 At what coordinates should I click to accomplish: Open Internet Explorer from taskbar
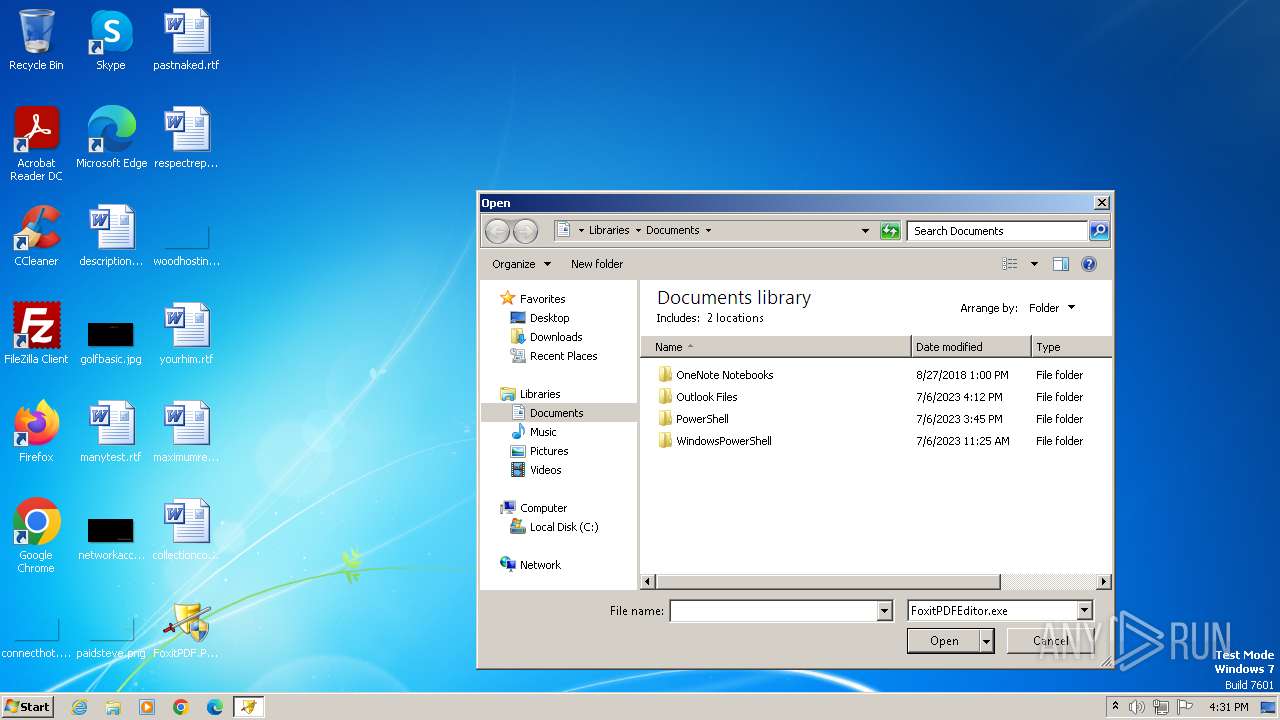[79, 707]
